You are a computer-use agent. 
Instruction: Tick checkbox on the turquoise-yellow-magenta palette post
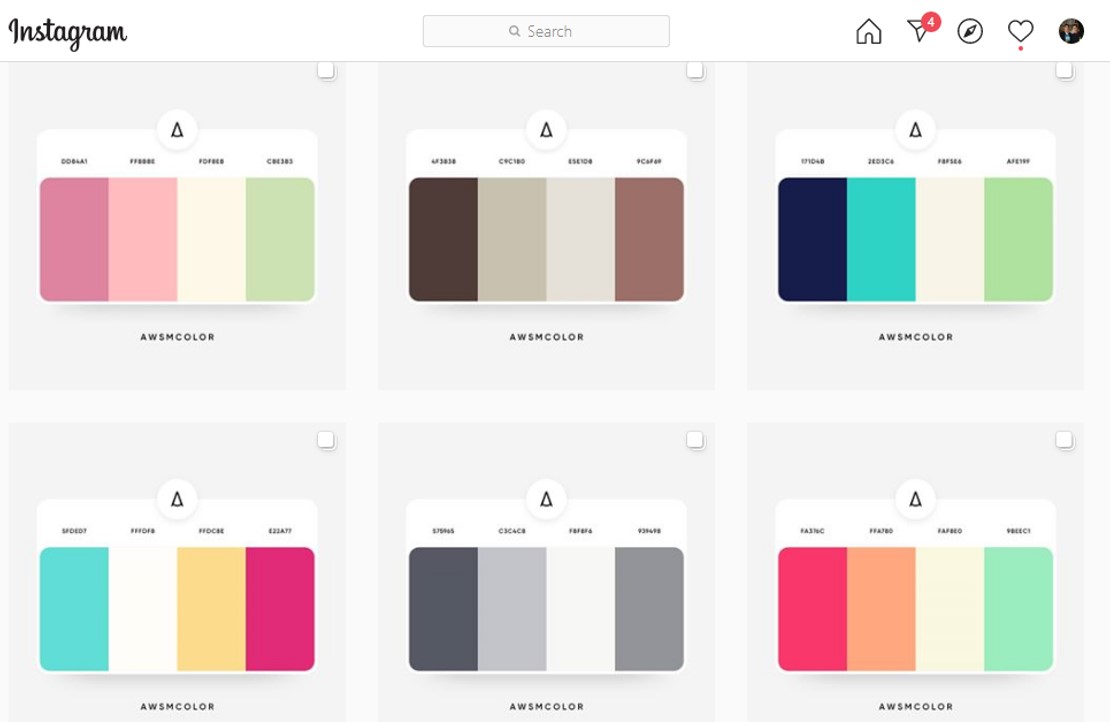coord(326,440)
